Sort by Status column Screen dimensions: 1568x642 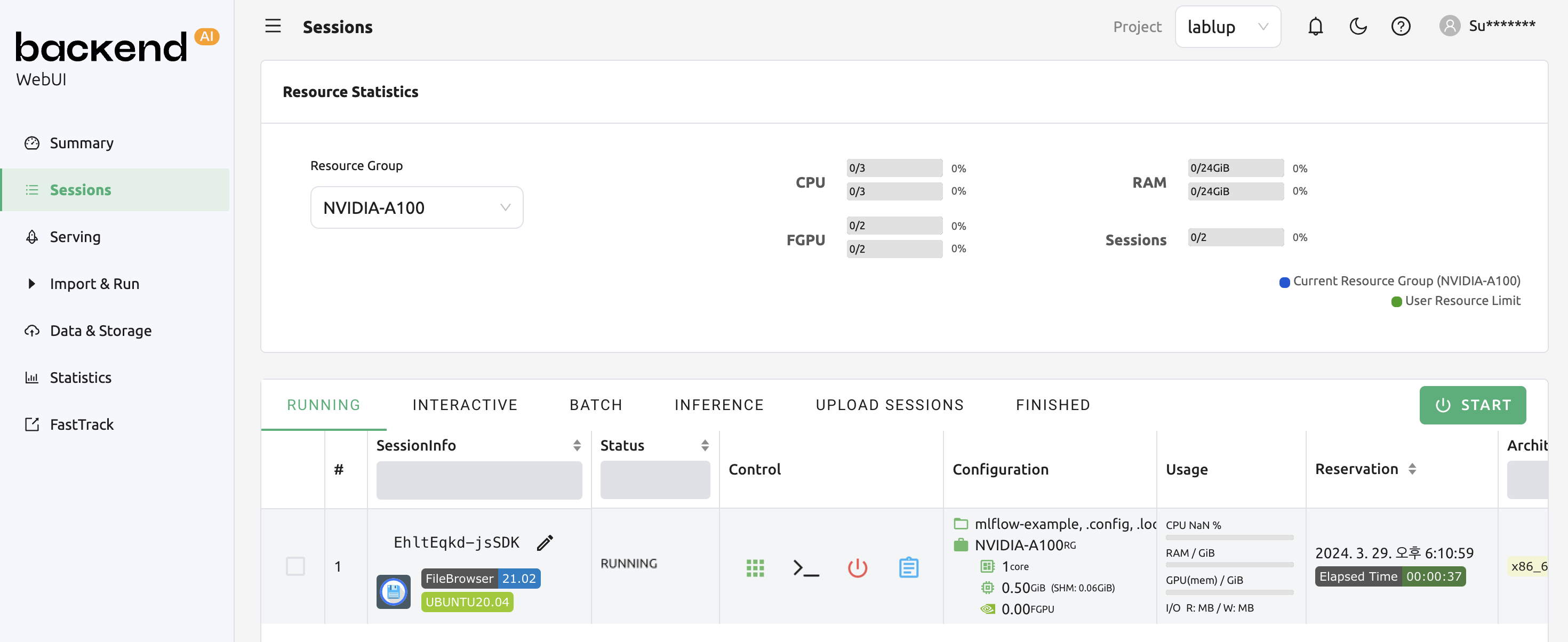[x=704, y=445]
